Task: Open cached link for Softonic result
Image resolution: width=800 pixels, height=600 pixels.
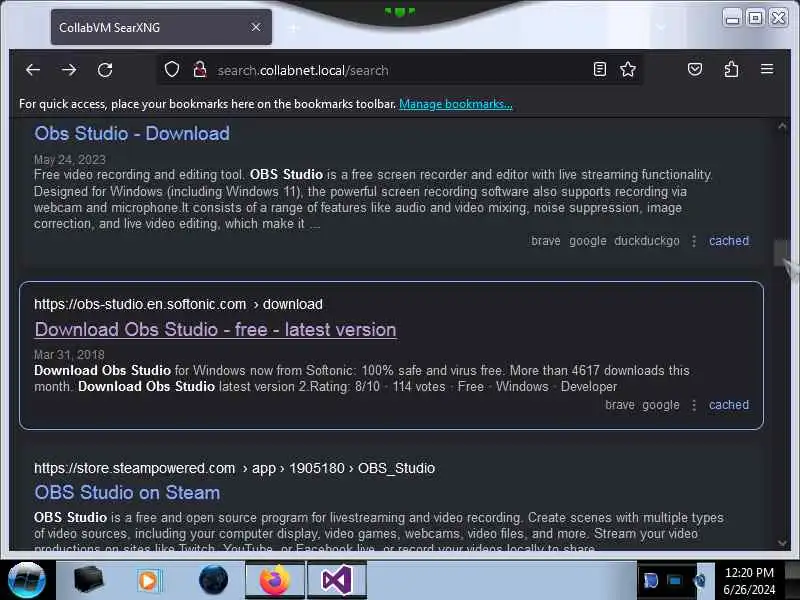Action: click(729, 405)
